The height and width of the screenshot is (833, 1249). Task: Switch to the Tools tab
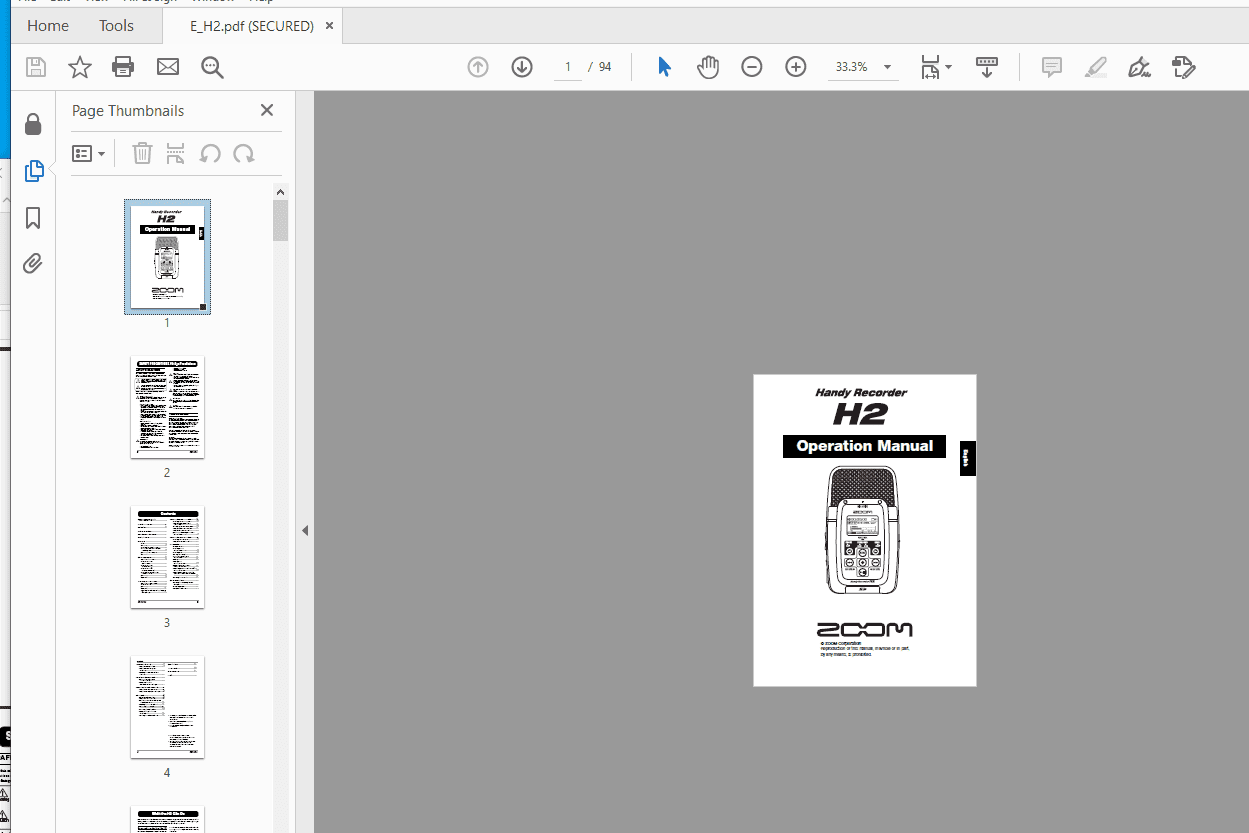pyautogui.click(x=116, y=26)
